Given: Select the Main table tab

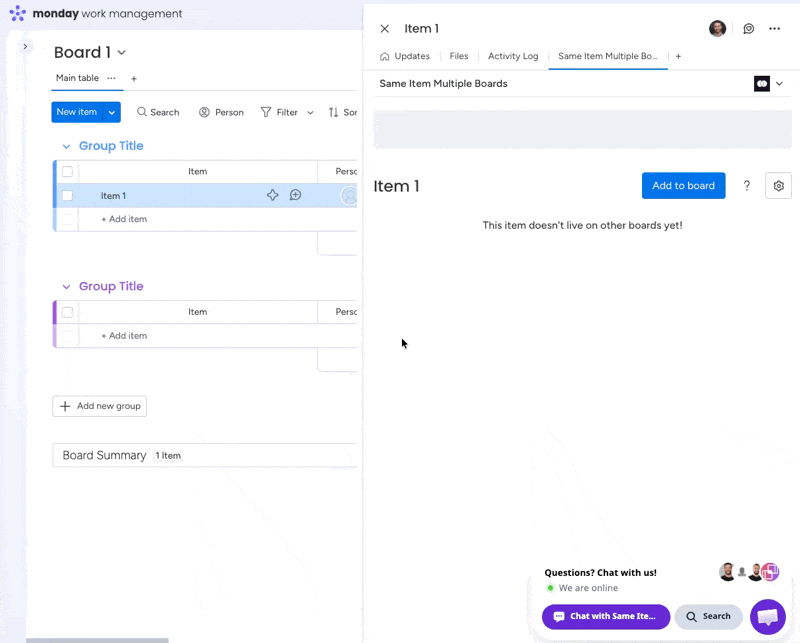Looking at the screenshot, I should click(77, 78).
